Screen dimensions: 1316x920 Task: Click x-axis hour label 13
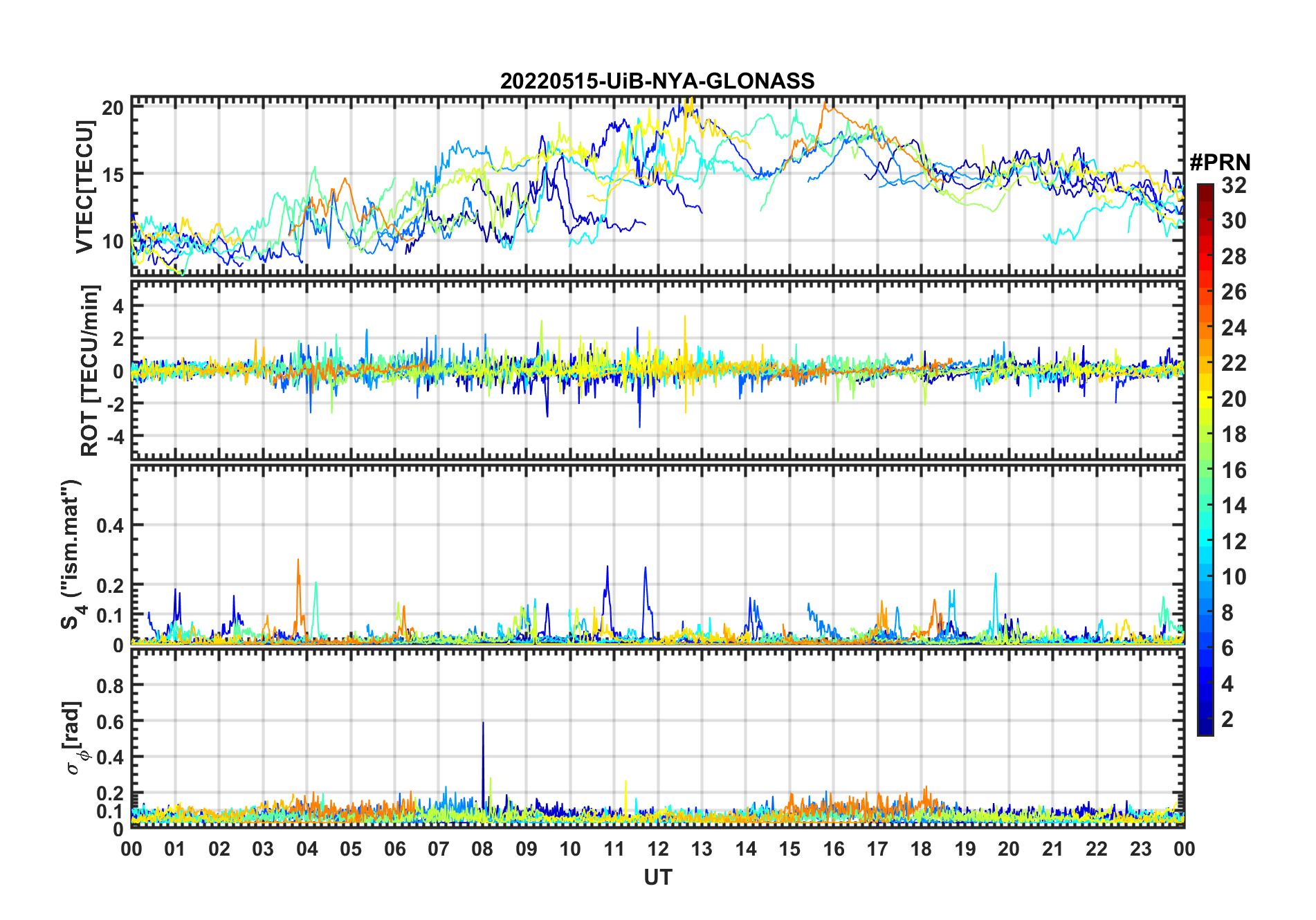(x=702, y=849)
